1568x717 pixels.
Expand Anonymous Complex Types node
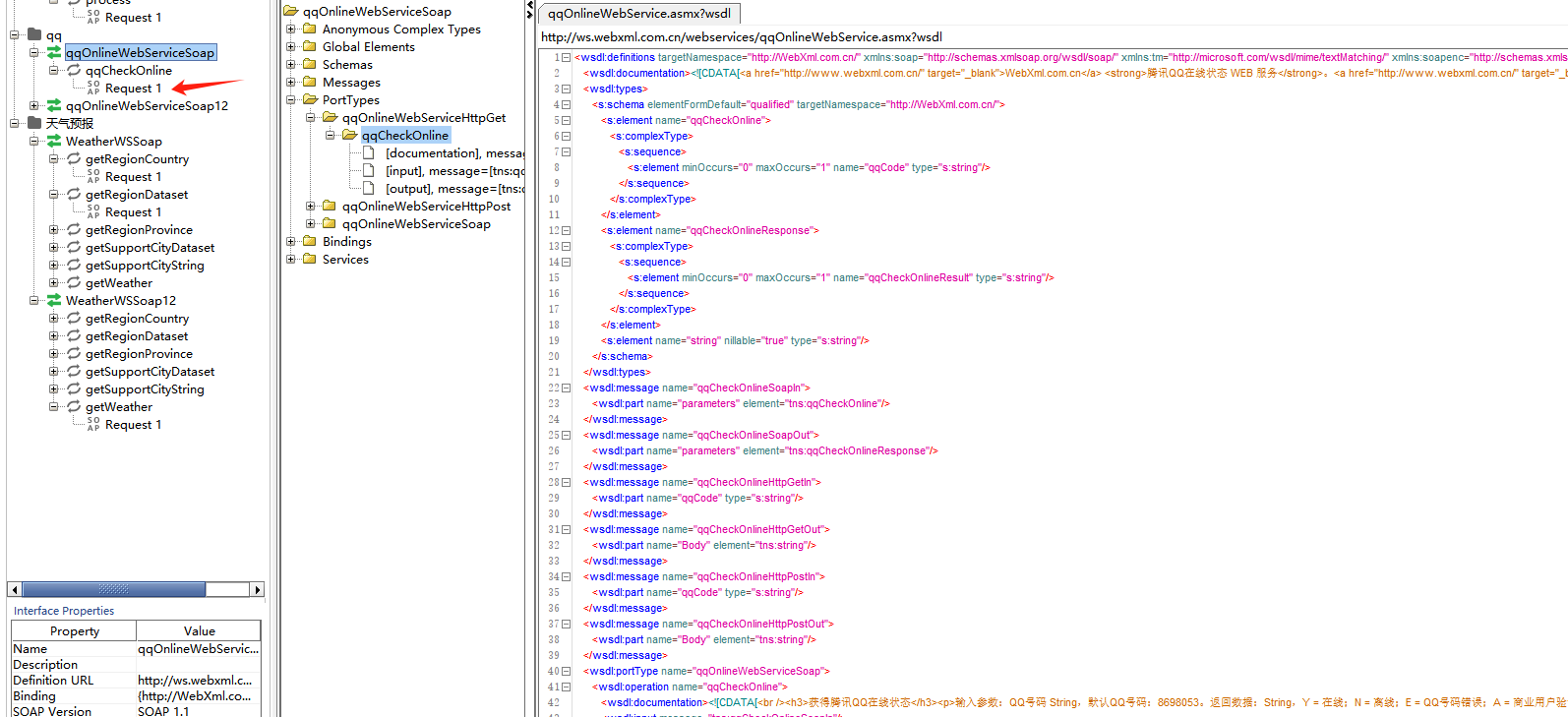tap(290, 29)
